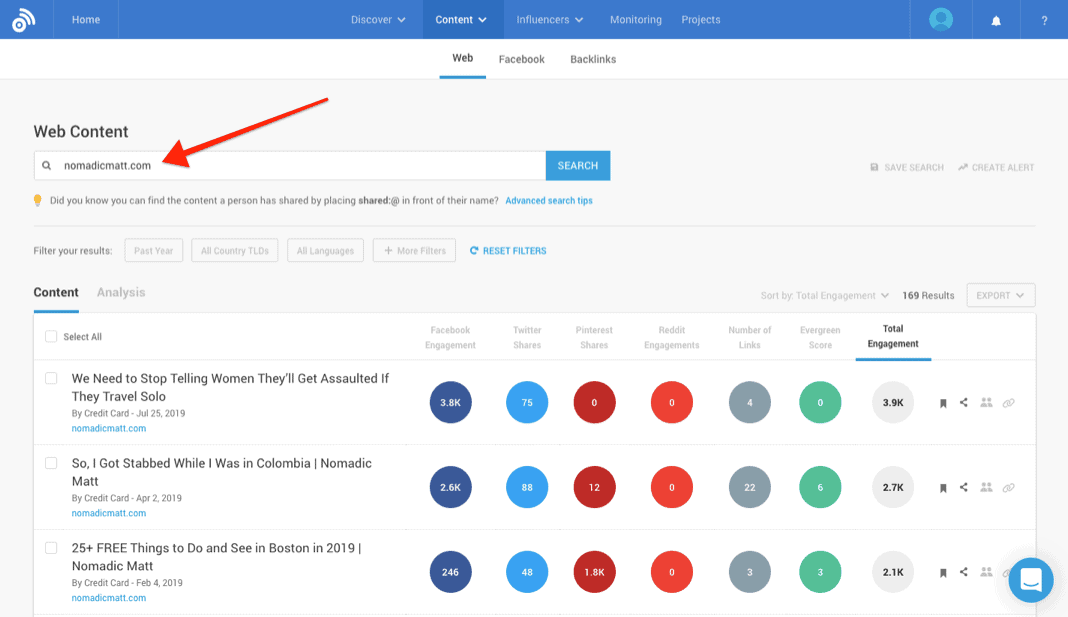Open the help question mark
1068x617 pixels.
coord(1044,20)
